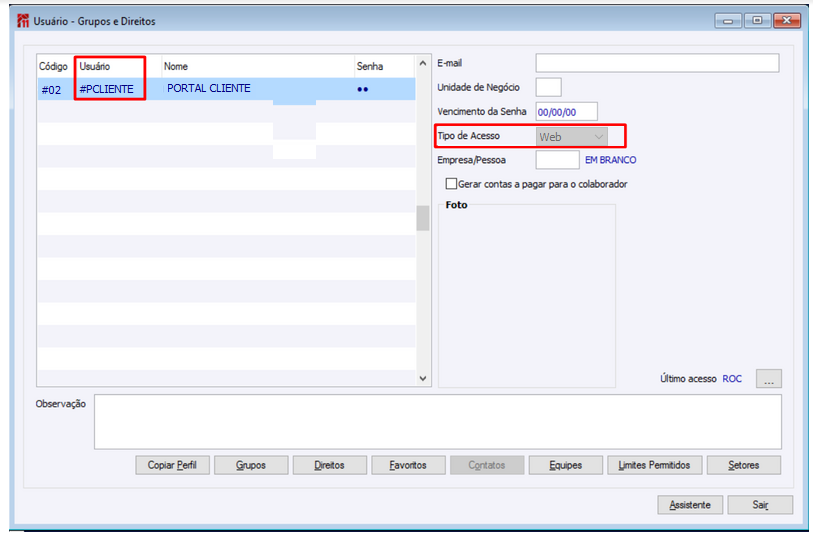
Task: Click the Contatos button
Action: 487,465
